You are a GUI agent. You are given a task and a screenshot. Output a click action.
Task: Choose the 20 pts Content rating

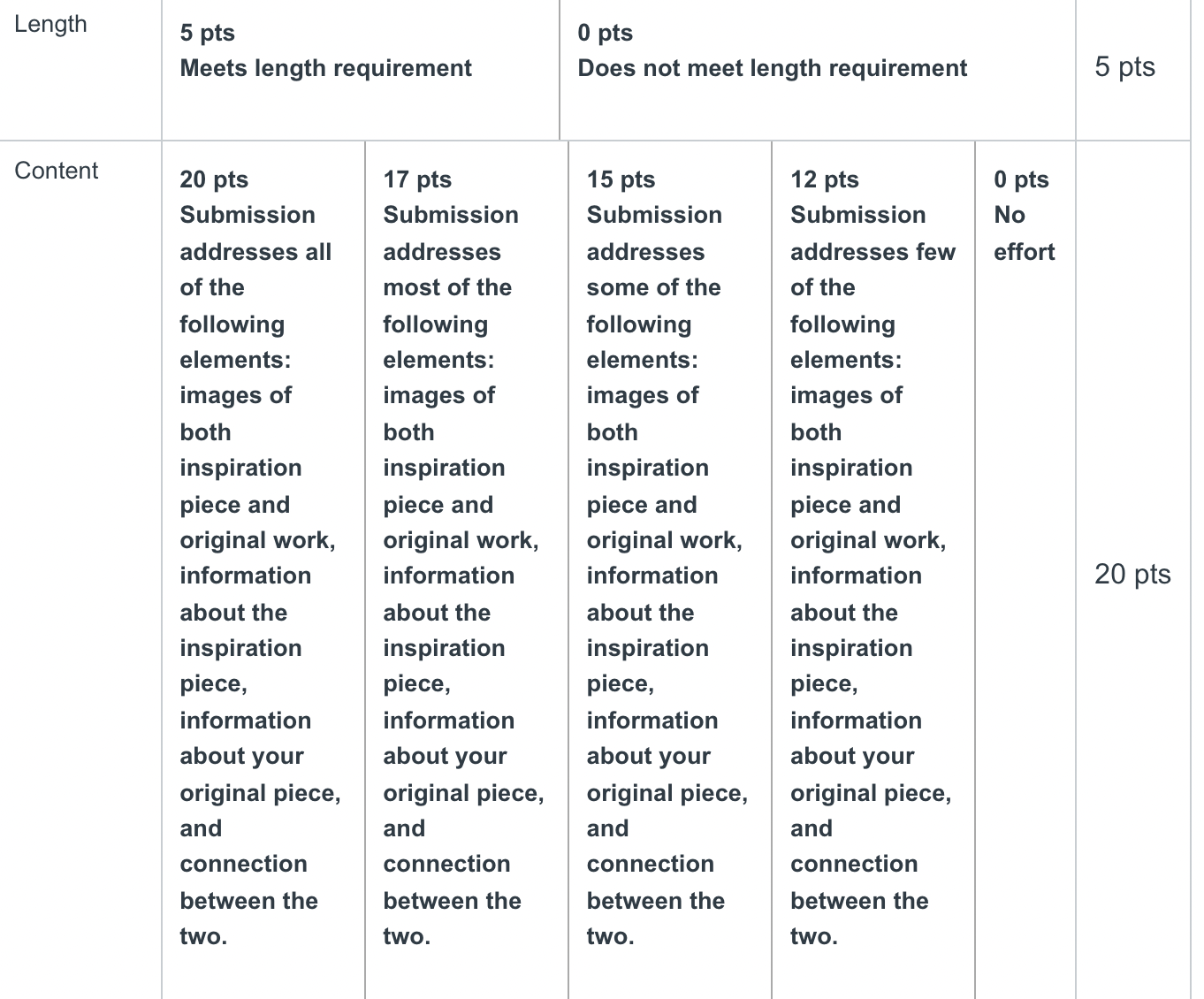[263, 570]
